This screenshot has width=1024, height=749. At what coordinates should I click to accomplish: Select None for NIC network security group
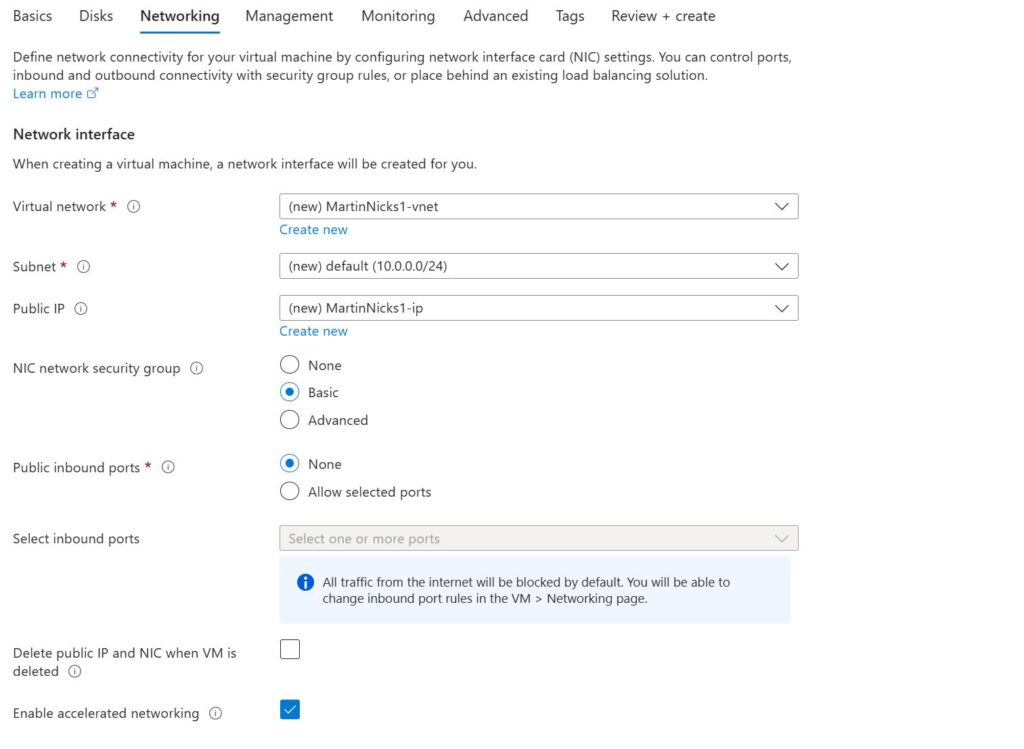(290, 366)
